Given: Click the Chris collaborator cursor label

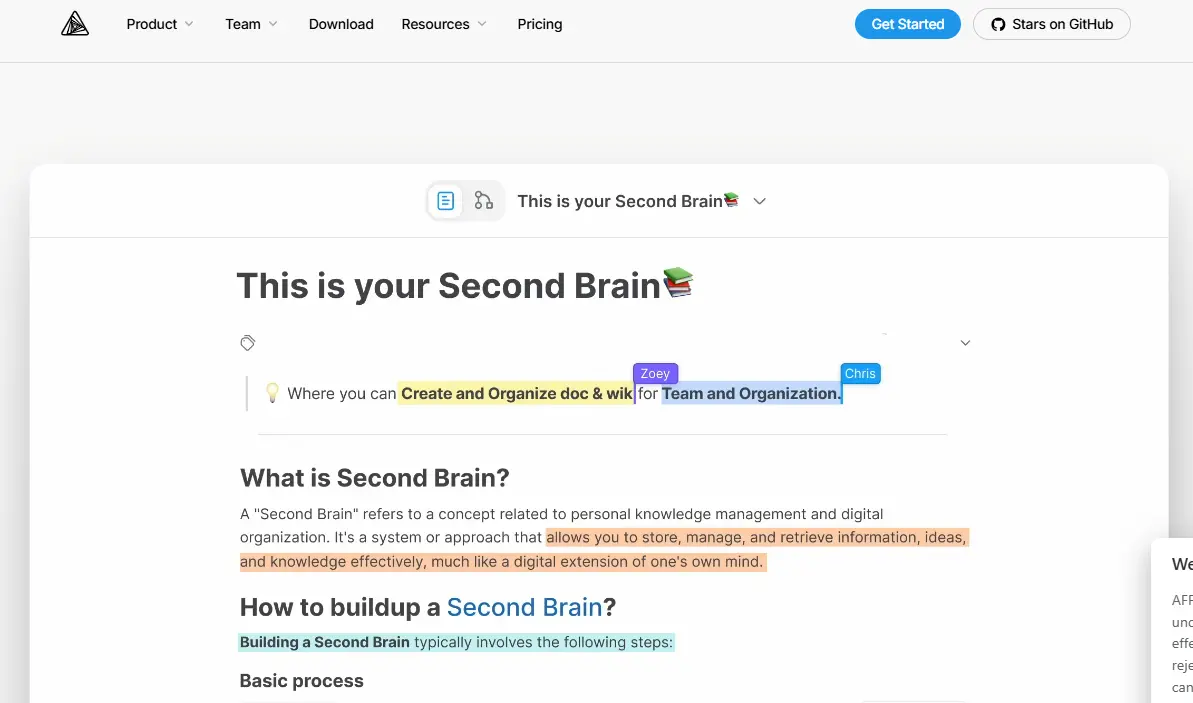Looking at the screenshot, I should pyautogui.click(x=860, y=374).
